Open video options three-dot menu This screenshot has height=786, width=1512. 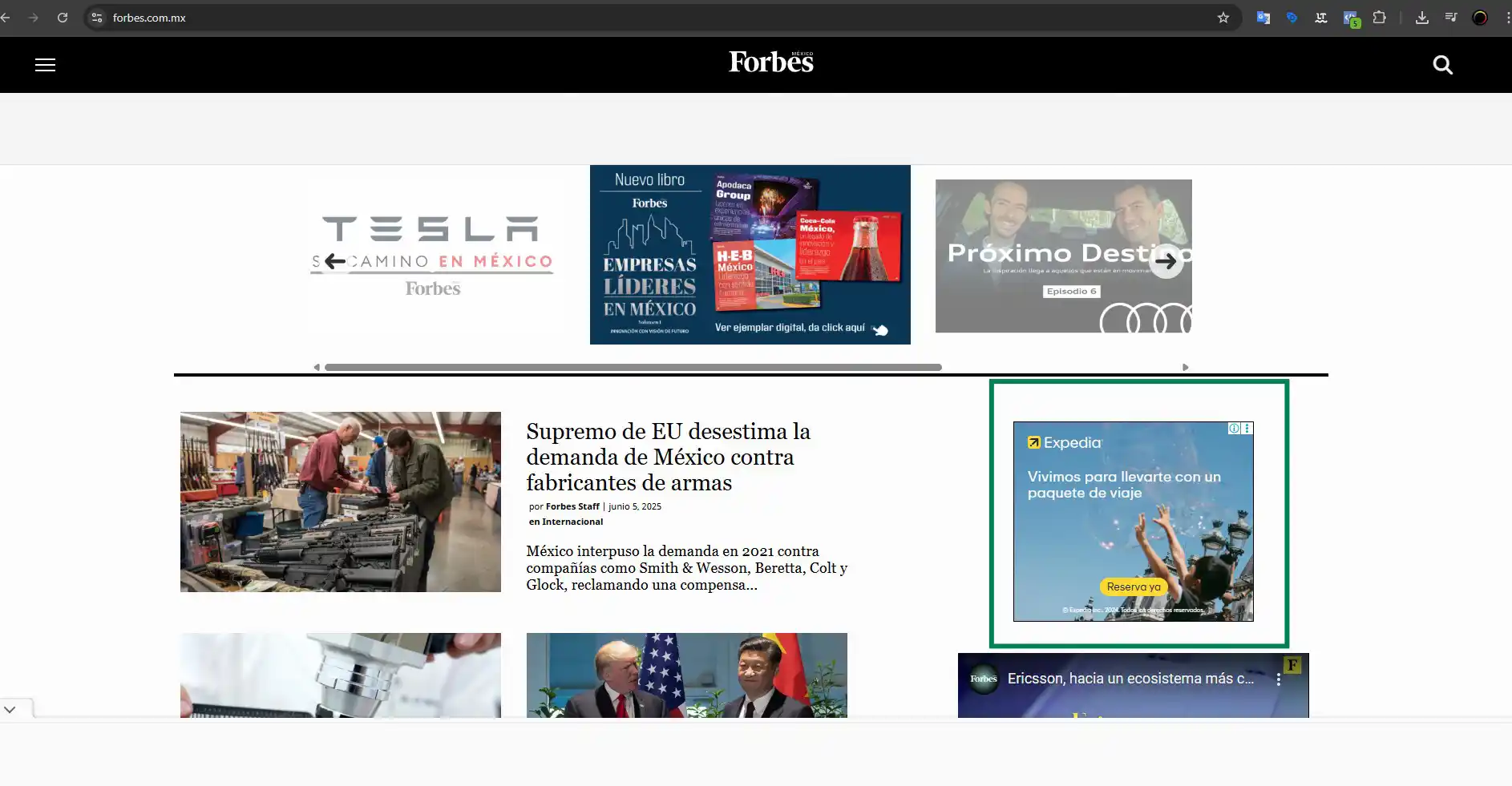(1279, 679)
